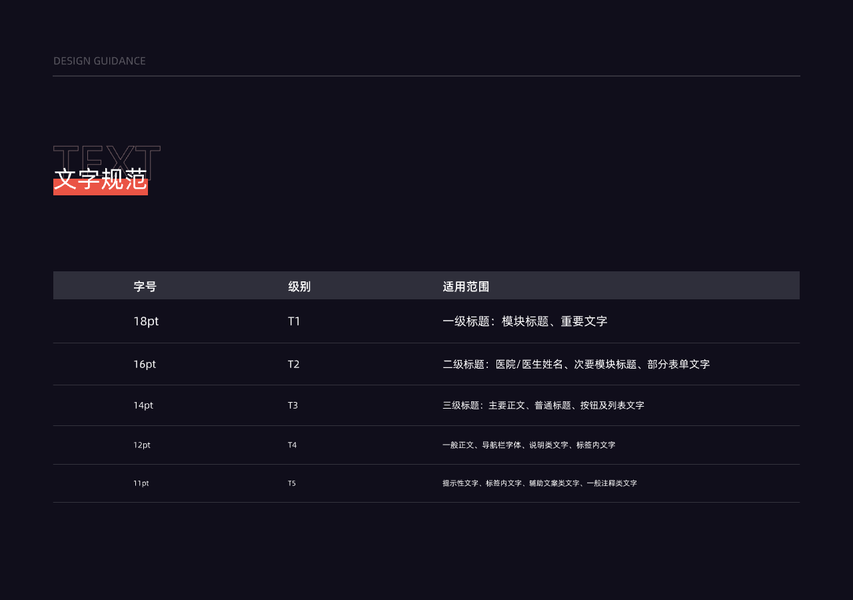Select the 14pt font size cell

point(143,406)
